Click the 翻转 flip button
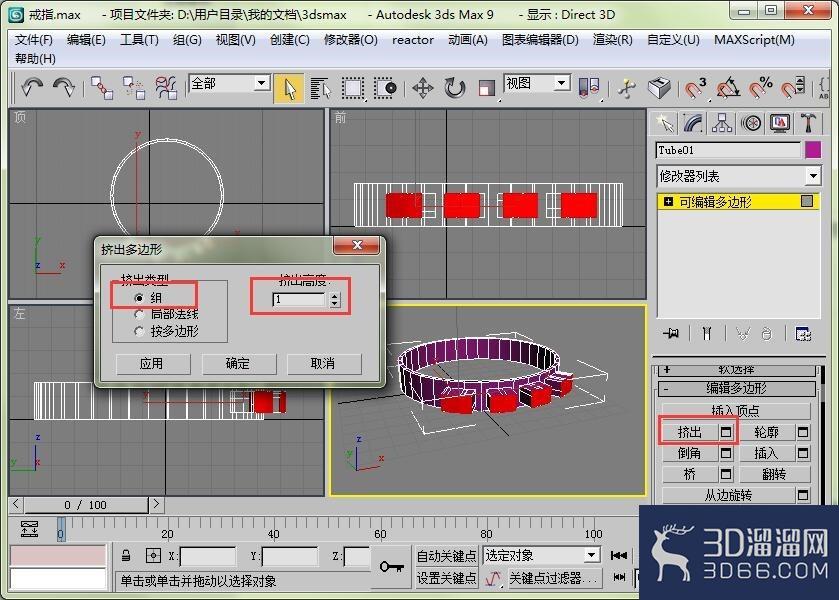The image size is (839, 600). click(774, 474)
